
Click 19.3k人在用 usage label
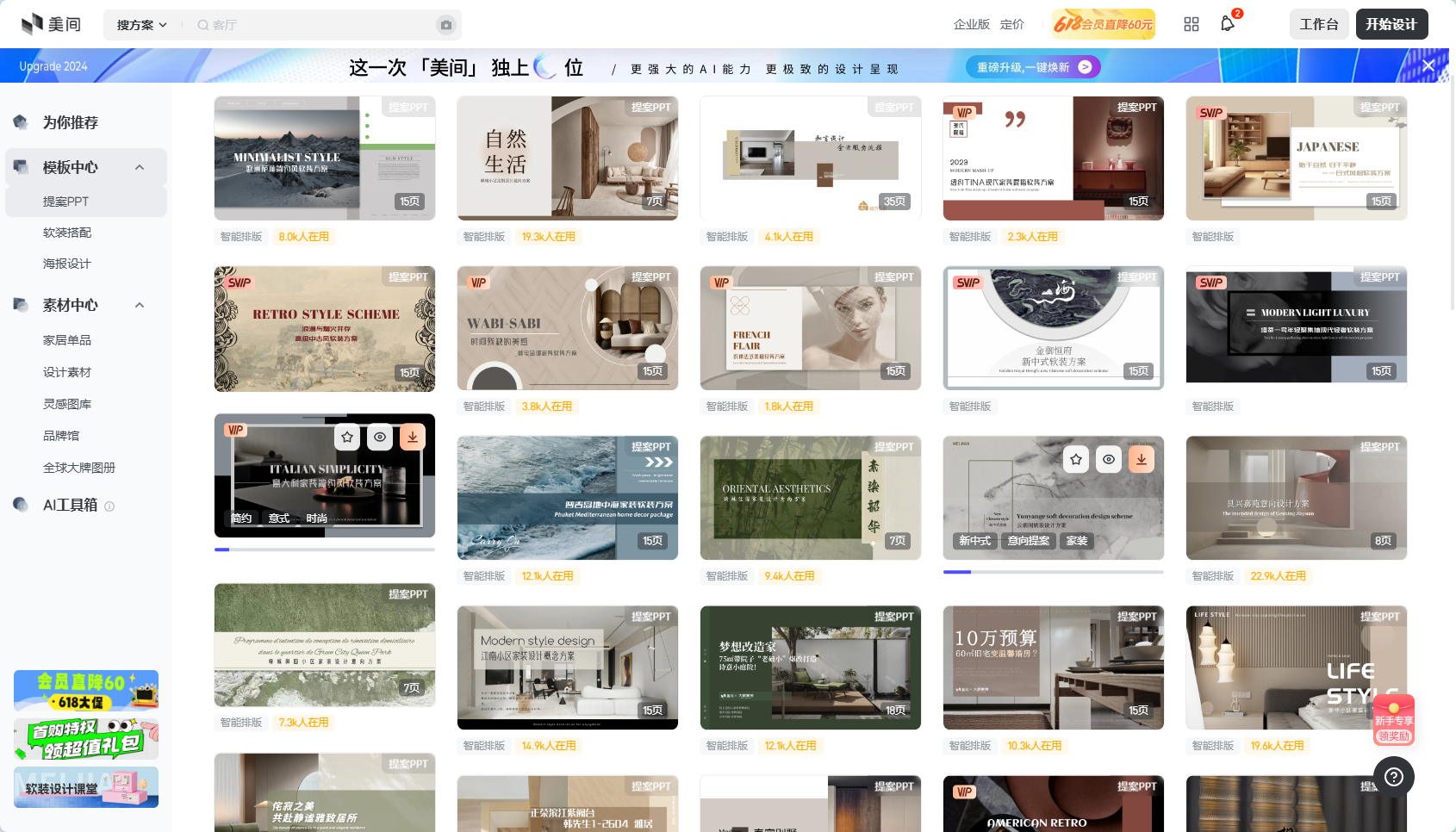pyautogui.click(x=549, y=237)
